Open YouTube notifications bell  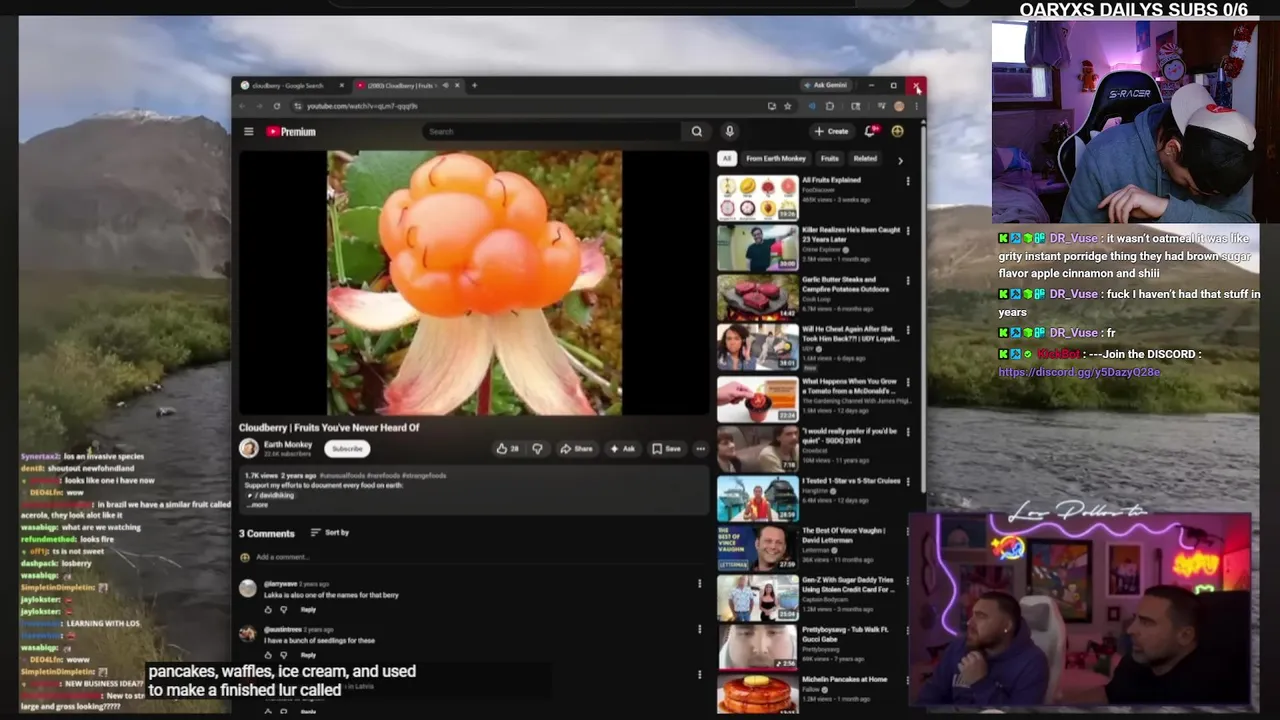click(x=872, y=131)
